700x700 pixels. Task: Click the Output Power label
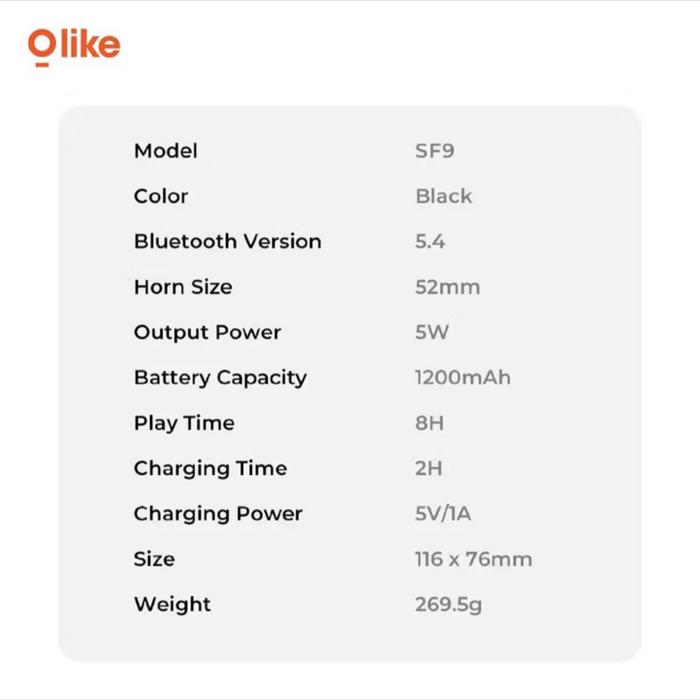click(x=207, y=332)
